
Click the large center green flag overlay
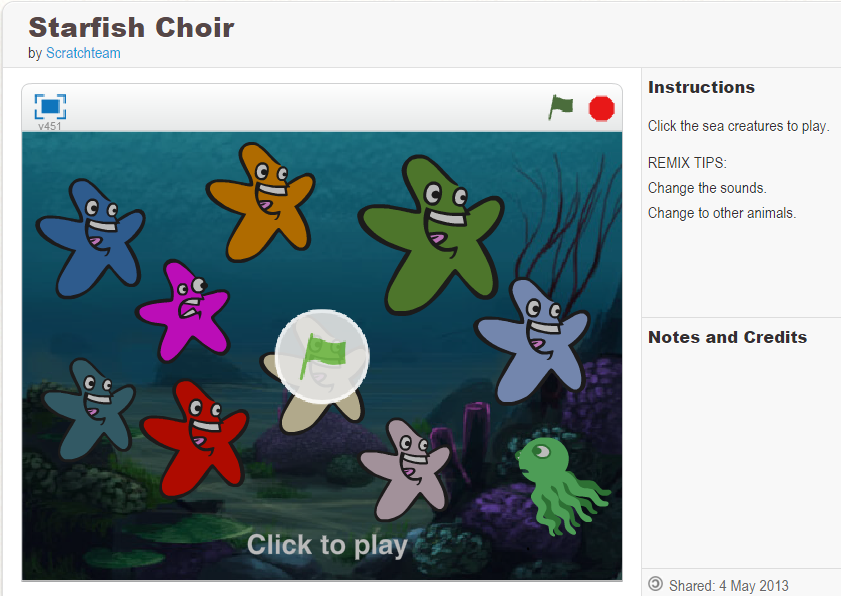(322, 356)
